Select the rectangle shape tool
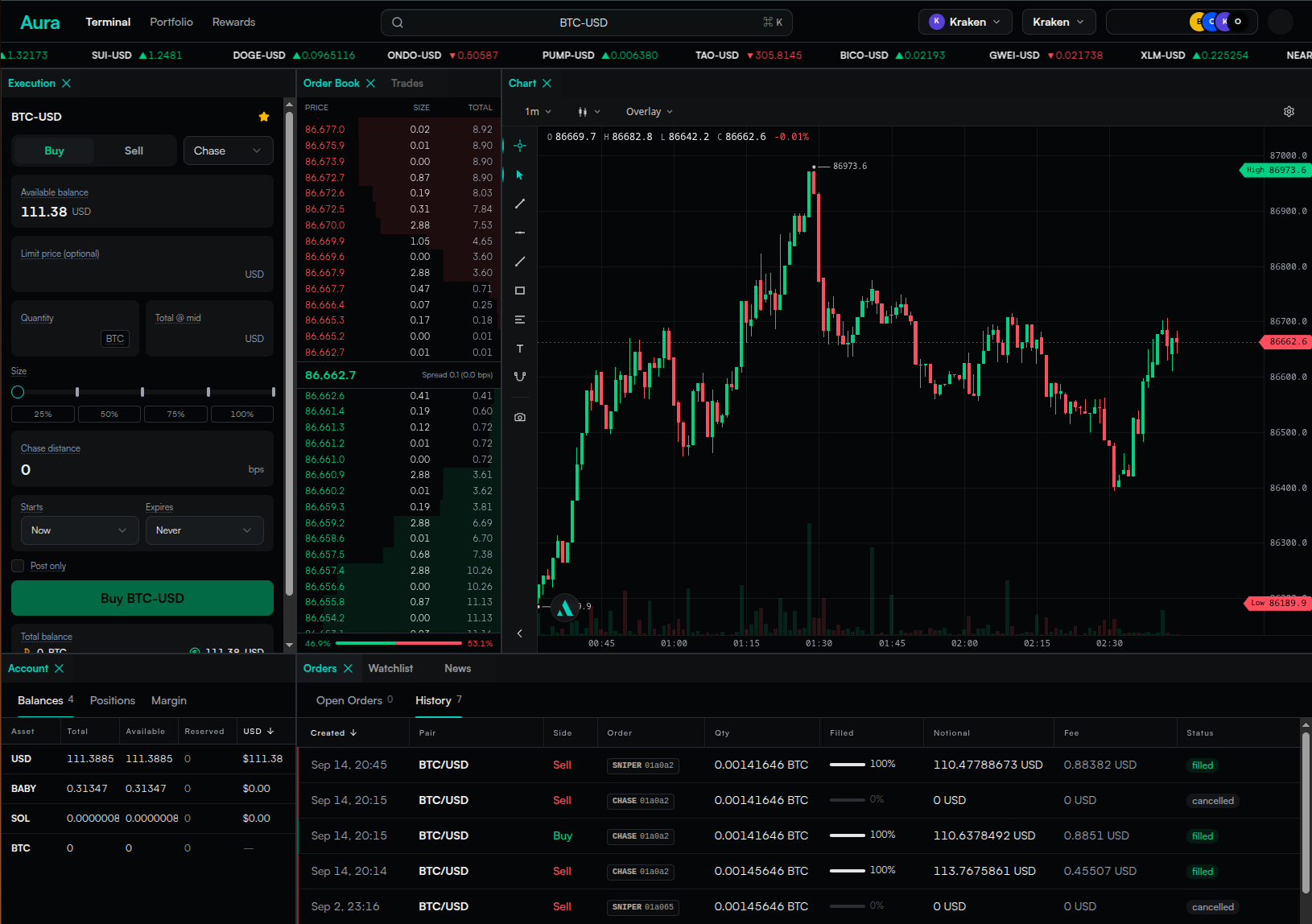 520,291
